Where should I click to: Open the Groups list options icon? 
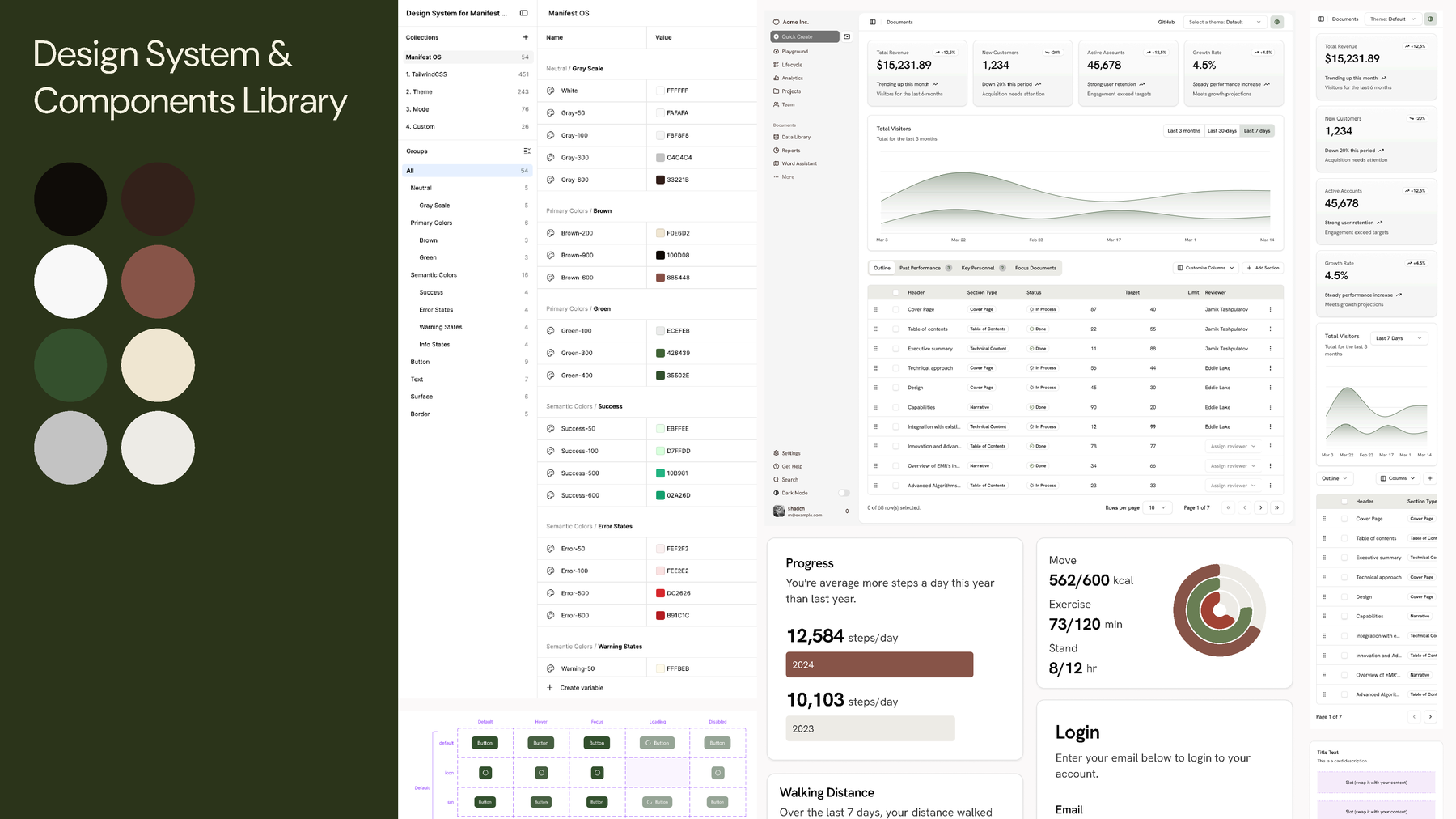(x=527, y=151)
